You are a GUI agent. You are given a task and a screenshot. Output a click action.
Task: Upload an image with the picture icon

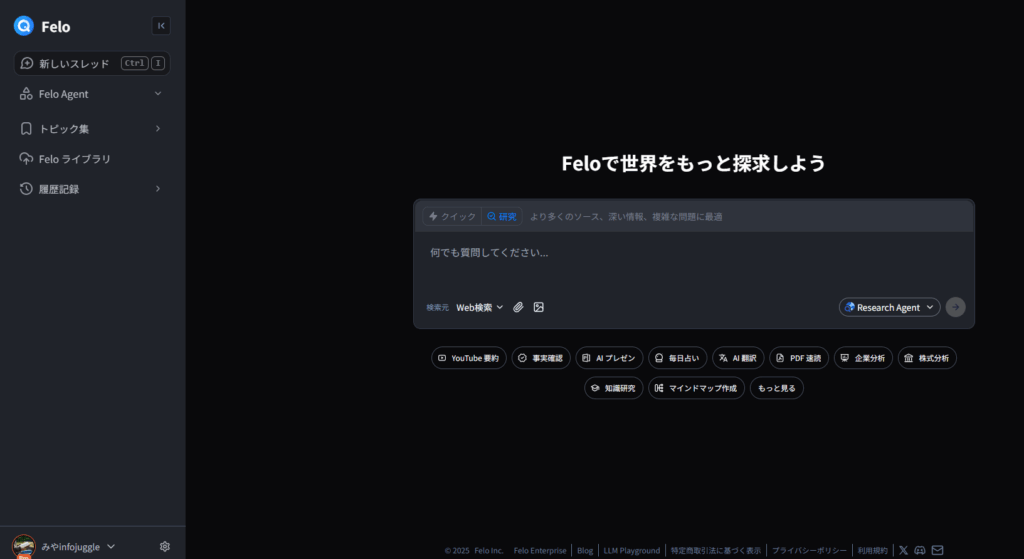(538, 307)
